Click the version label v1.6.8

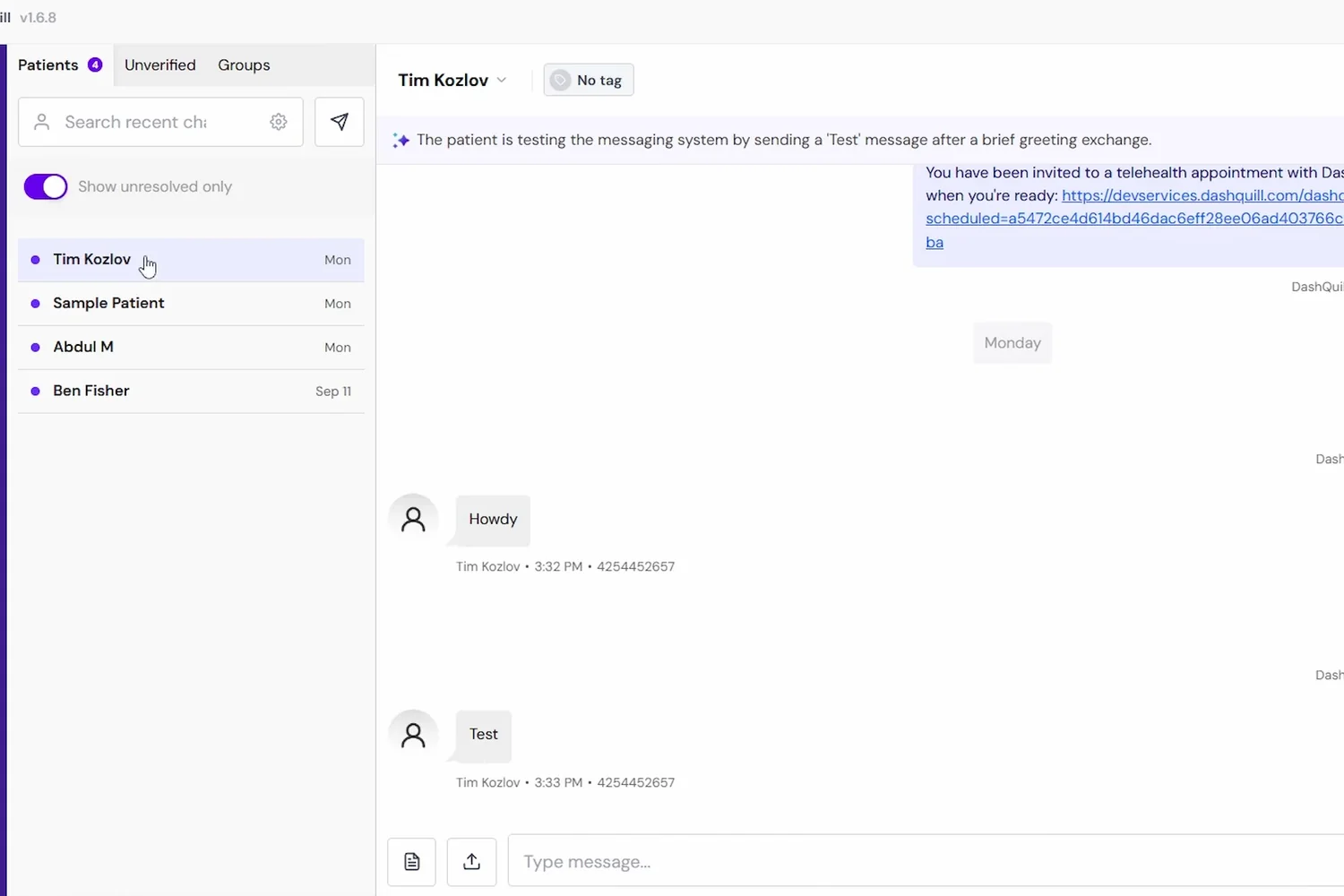tap(39, 18)
